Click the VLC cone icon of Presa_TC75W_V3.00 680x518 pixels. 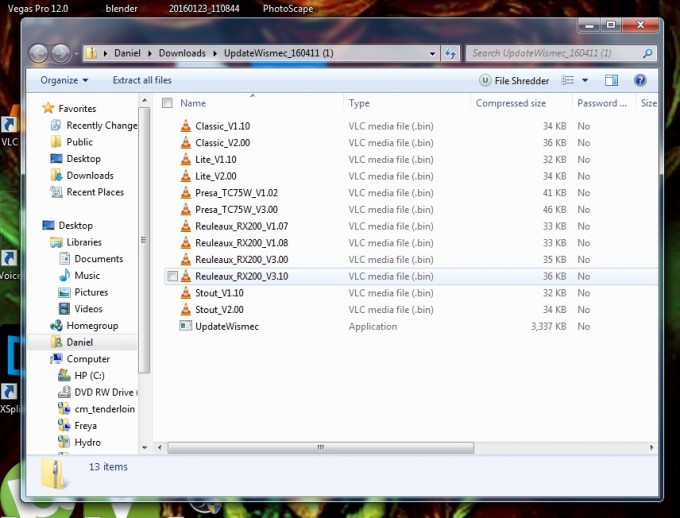pyautogui.click(x=186, y=209)
